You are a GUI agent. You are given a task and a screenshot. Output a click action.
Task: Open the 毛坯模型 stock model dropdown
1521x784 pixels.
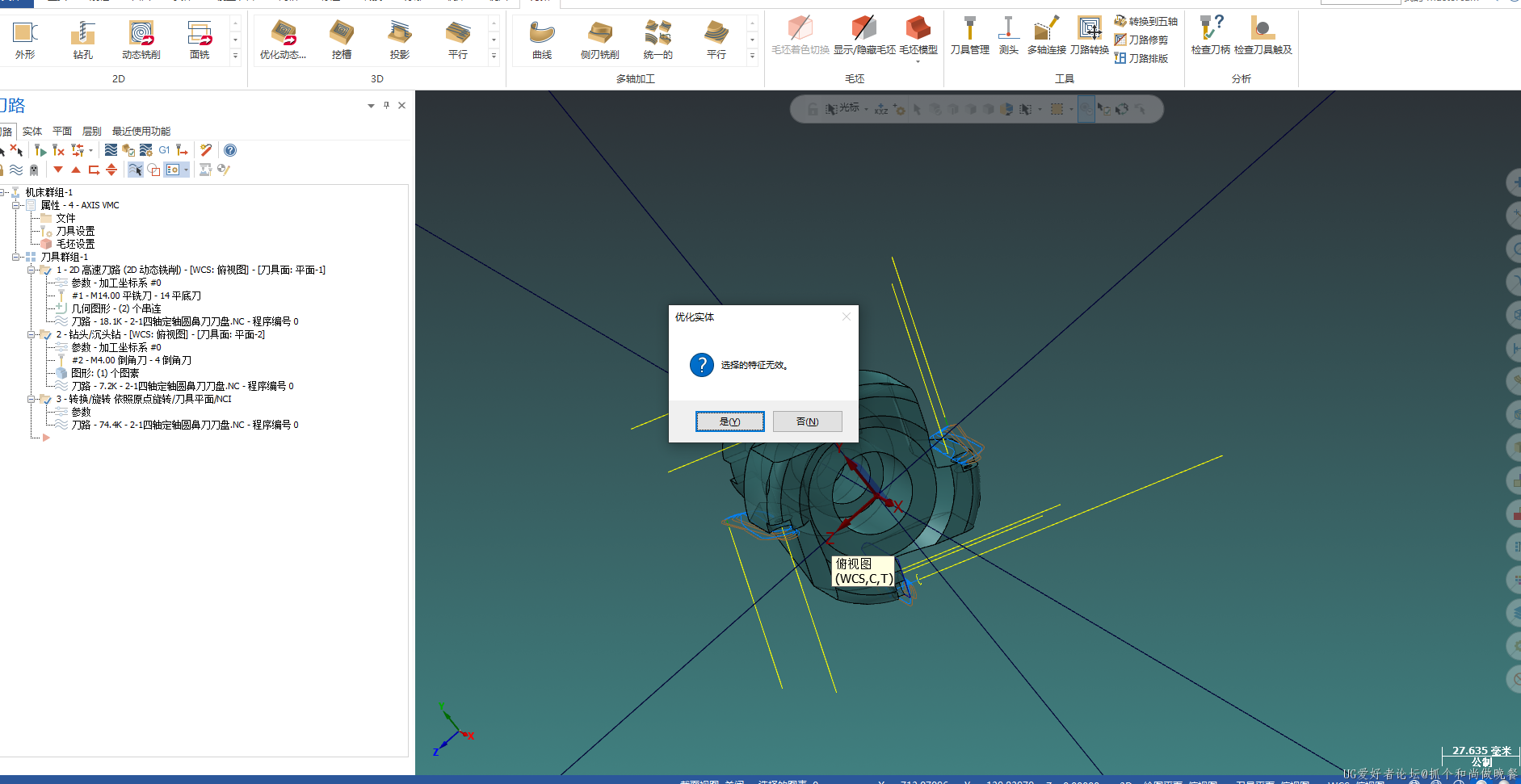pyautogui.click(x=918, y=61)
